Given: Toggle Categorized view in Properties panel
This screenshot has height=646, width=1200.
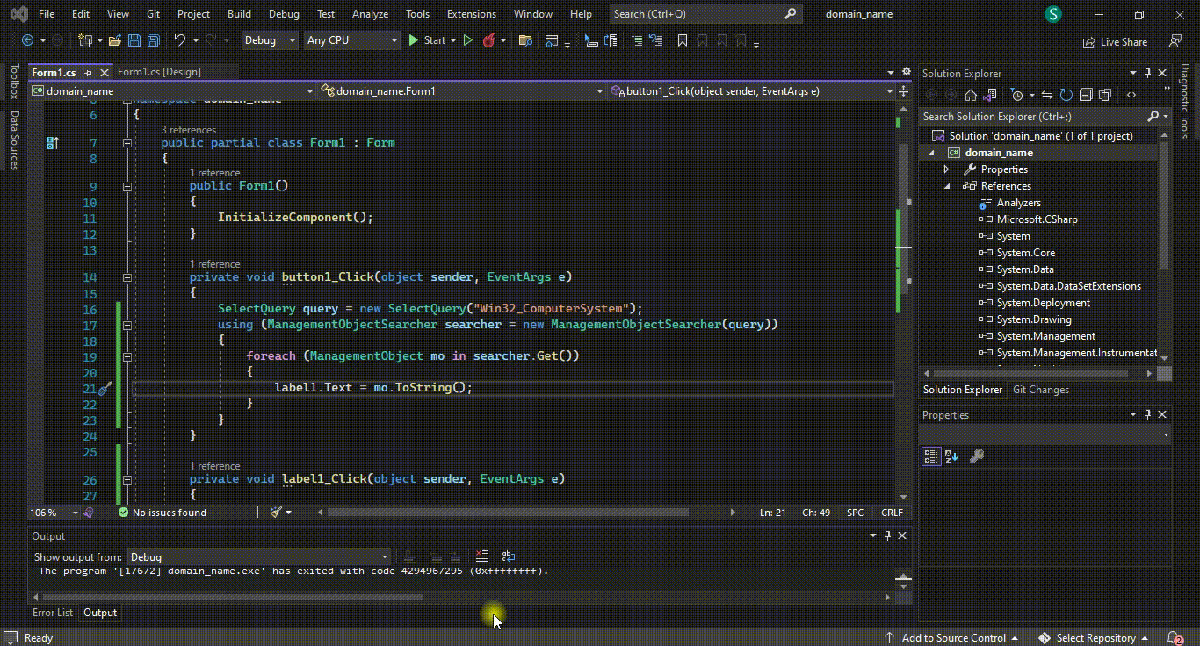Looking at the screenshot, I should [931, 456].
